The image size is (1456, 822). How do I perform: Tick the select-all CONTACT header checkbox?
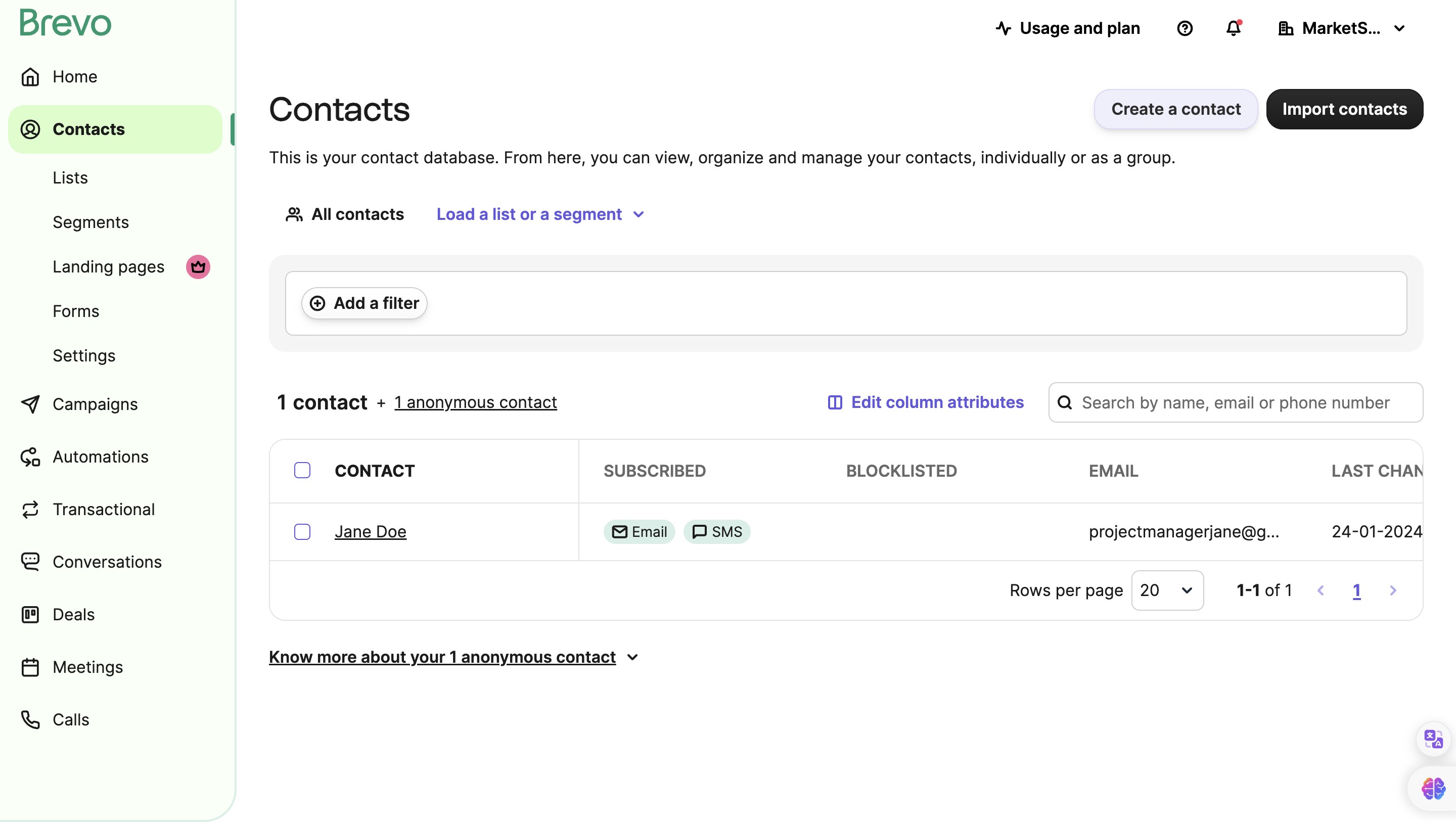[x=302, y=470]
